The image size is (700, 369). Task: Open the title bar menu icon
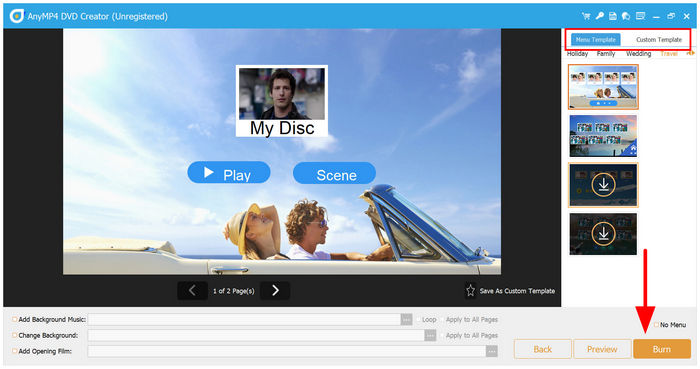[640, 16]
